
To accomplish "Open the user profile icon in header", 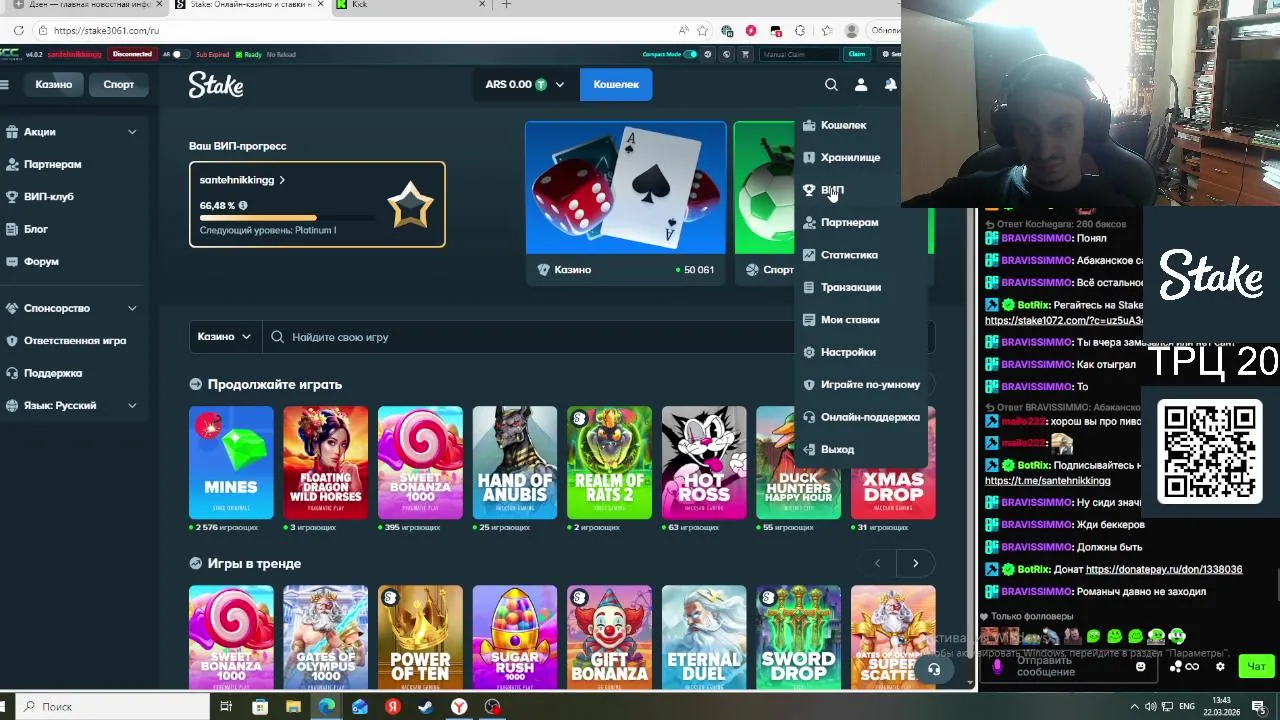I will (861, 85).
